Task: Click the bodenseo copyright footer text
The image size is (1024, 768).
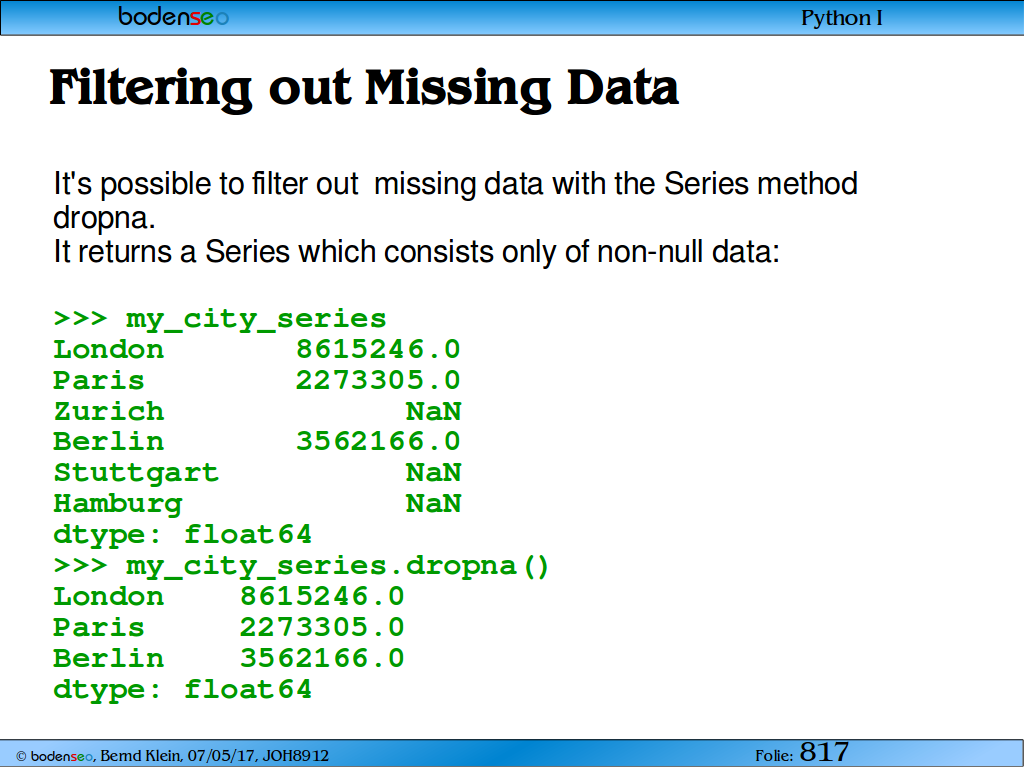Action: 172,756
